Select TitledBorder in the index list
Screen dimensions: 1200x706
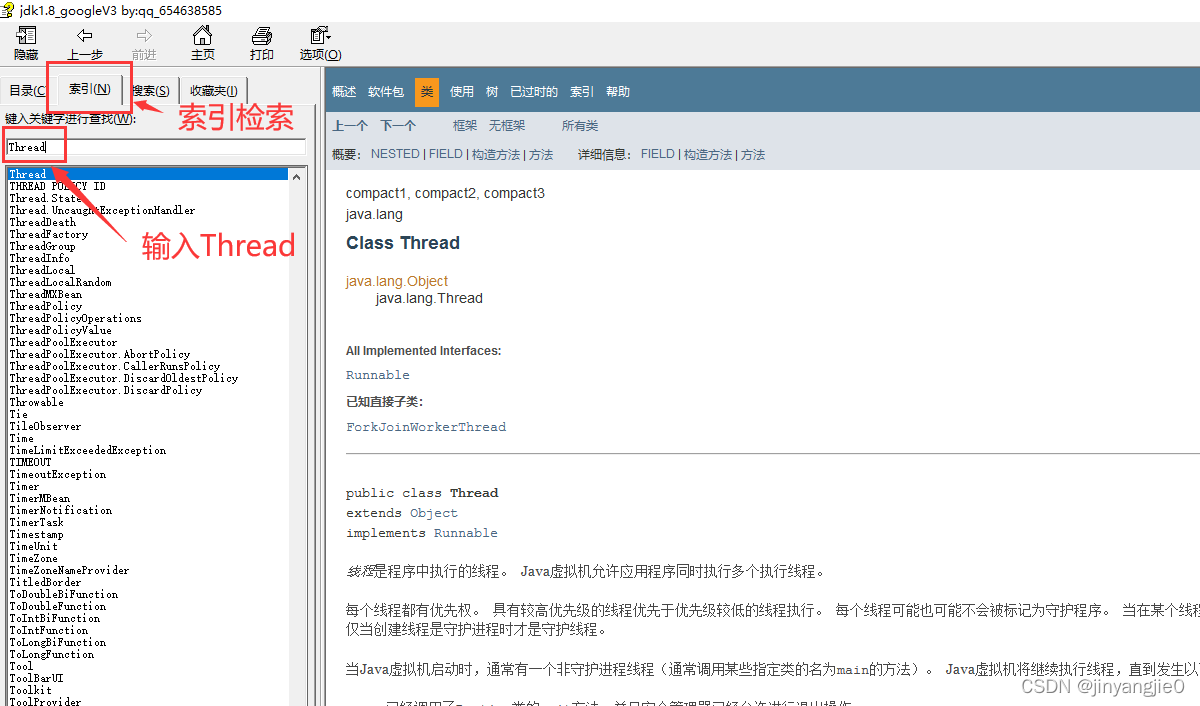coord(46,582)
